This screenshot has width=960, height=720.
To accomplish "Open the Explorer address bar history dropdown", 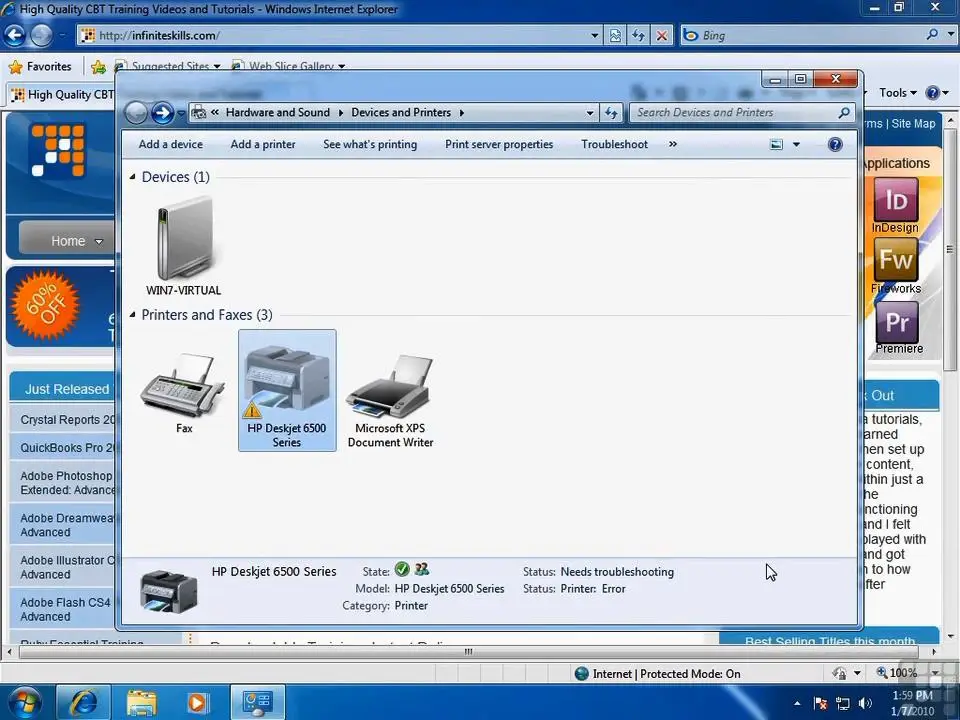I will coord(590,113).
